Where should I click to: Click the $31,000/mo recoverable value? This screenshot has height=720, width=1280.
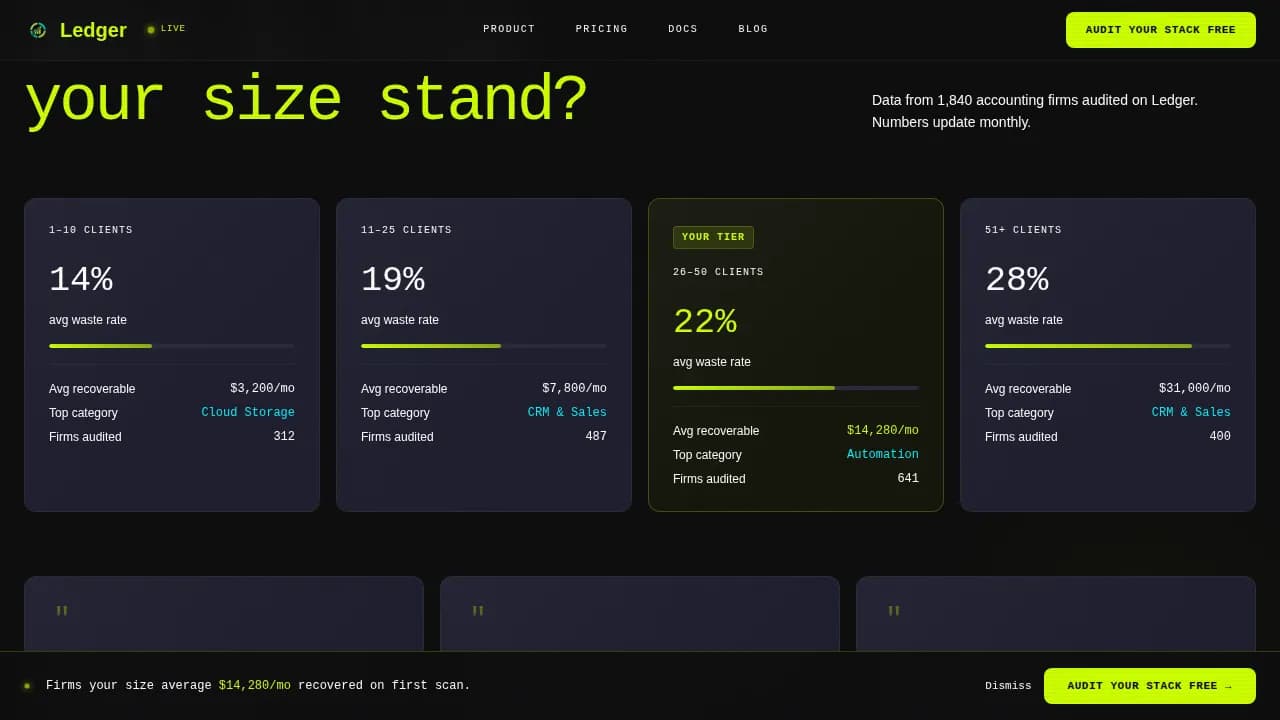tap(1195, 389)
